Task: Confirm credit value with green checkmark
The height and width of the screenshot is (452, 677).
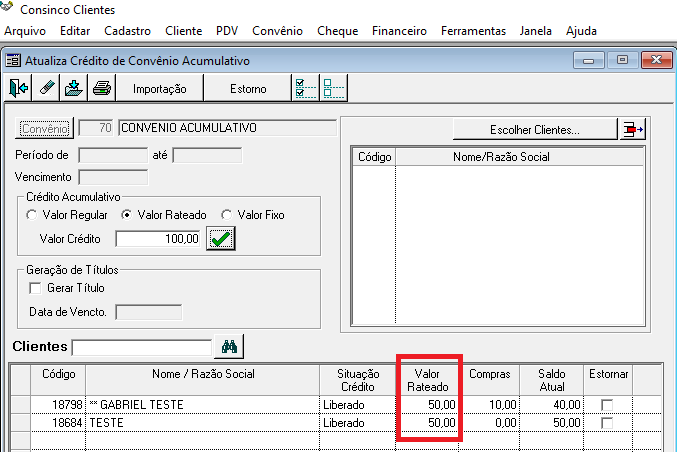Action: point(221,239)
